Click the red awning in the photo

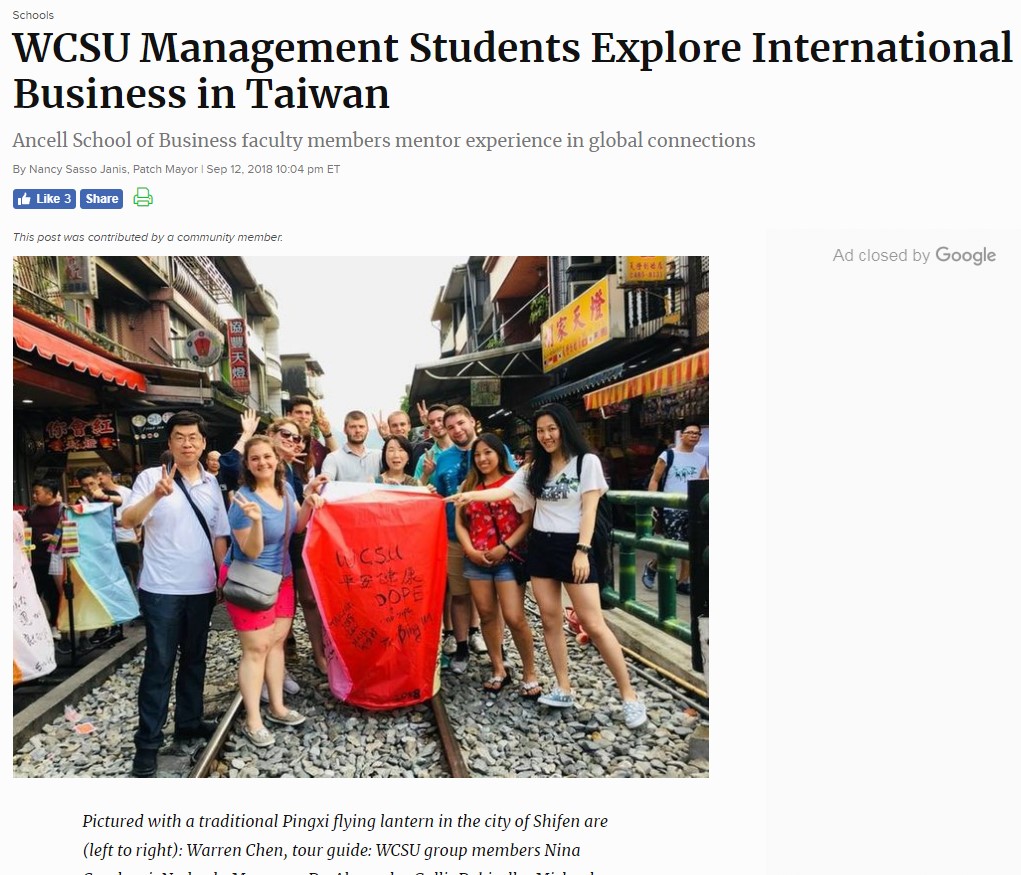(x=78, y=355)
